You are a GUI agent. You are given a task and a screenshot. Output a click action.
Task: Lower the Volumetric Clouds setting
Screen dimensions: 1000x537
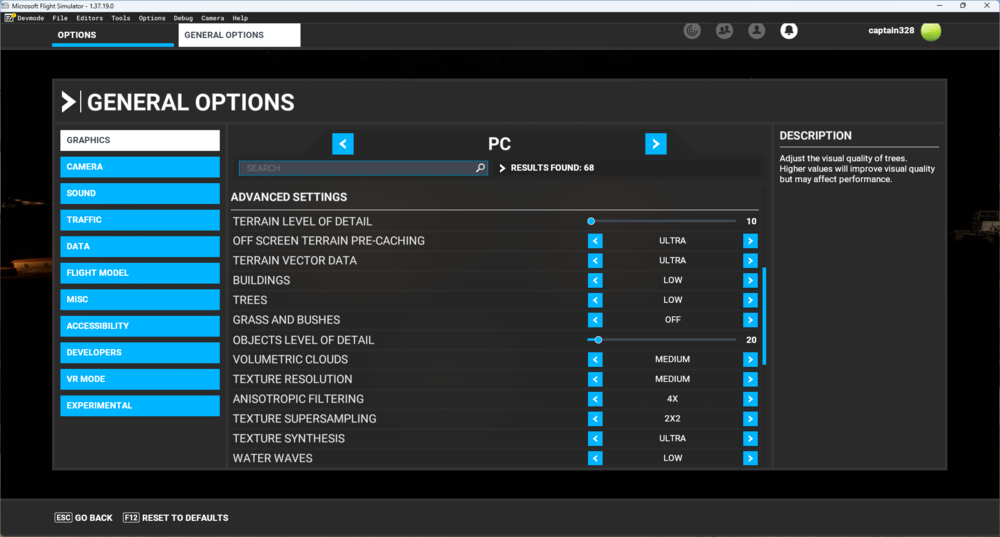(595, 359)
